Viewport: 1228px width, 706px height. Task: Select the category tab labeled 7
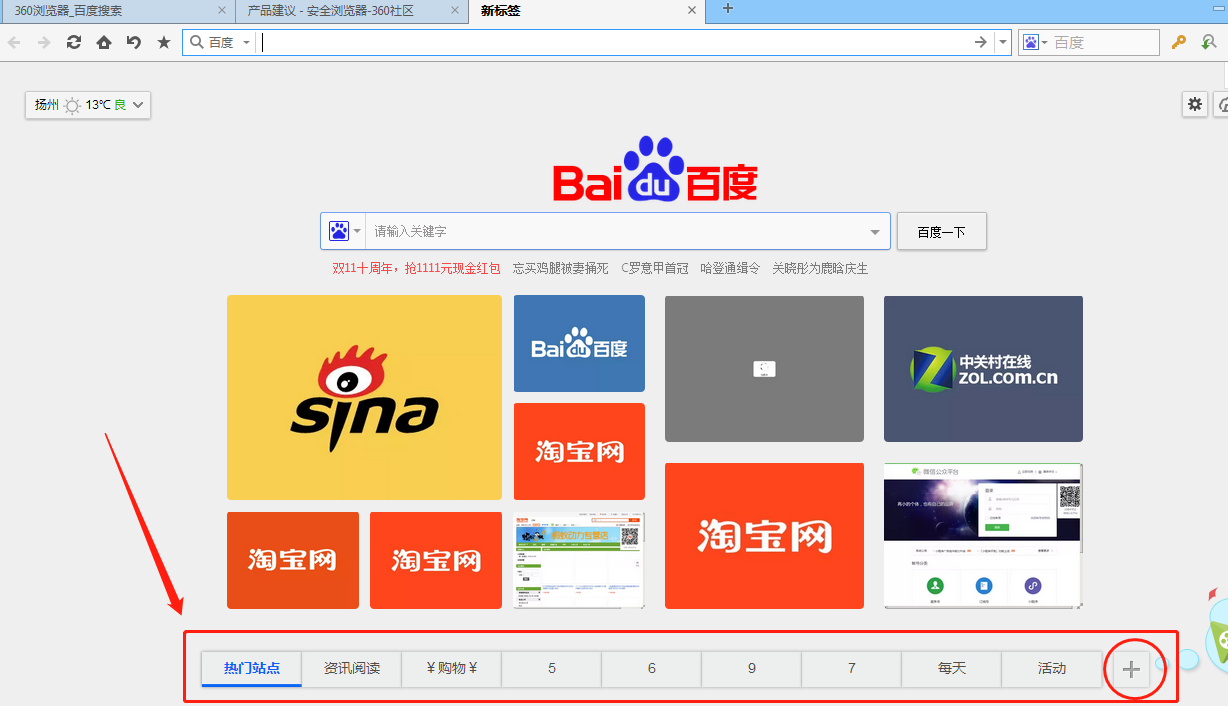click(852, 669)
